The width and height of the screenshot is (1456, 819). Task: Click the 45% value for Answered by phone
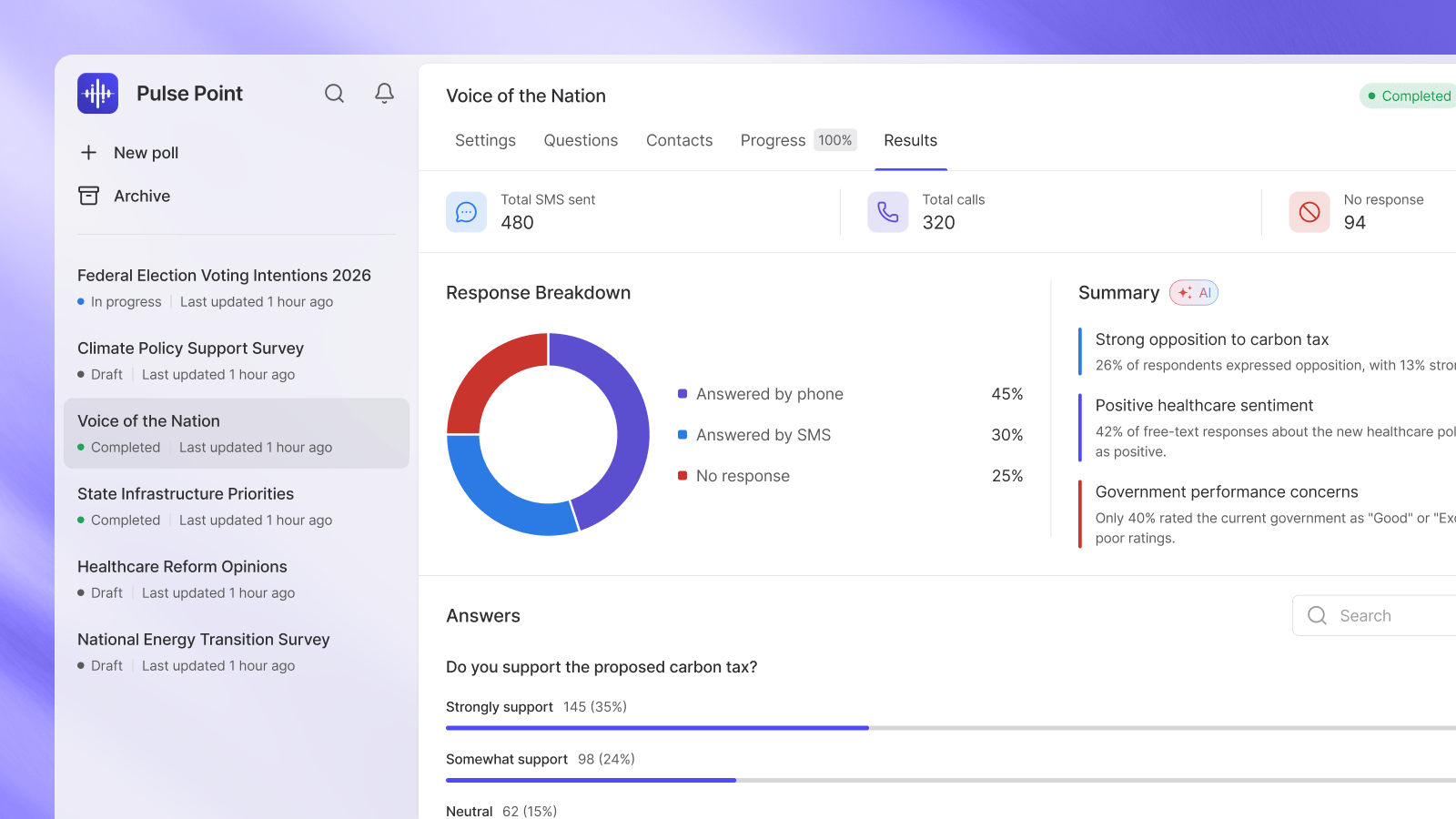1007,394
